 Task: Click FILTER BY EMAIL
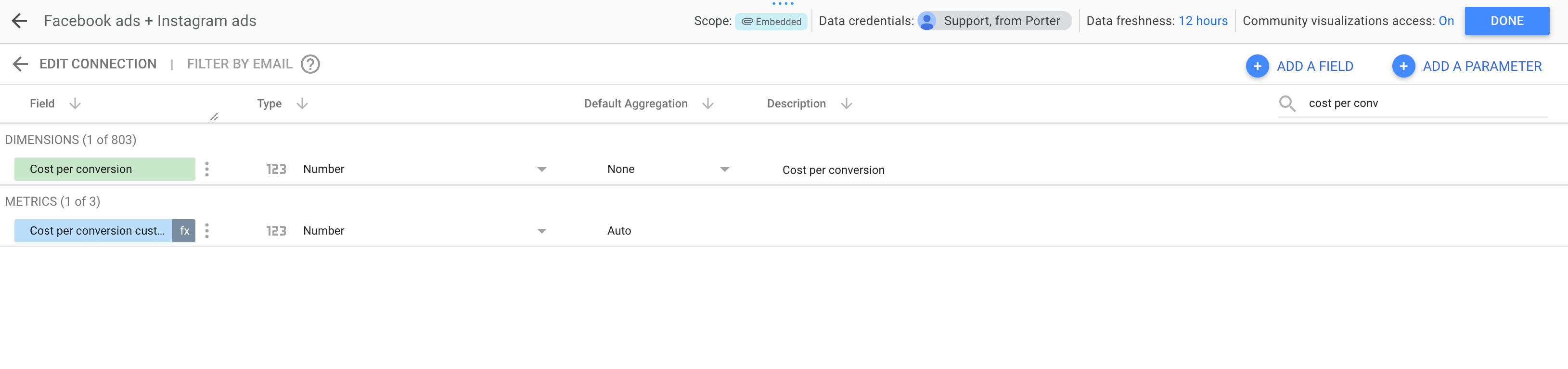click(x=239, y=64)
